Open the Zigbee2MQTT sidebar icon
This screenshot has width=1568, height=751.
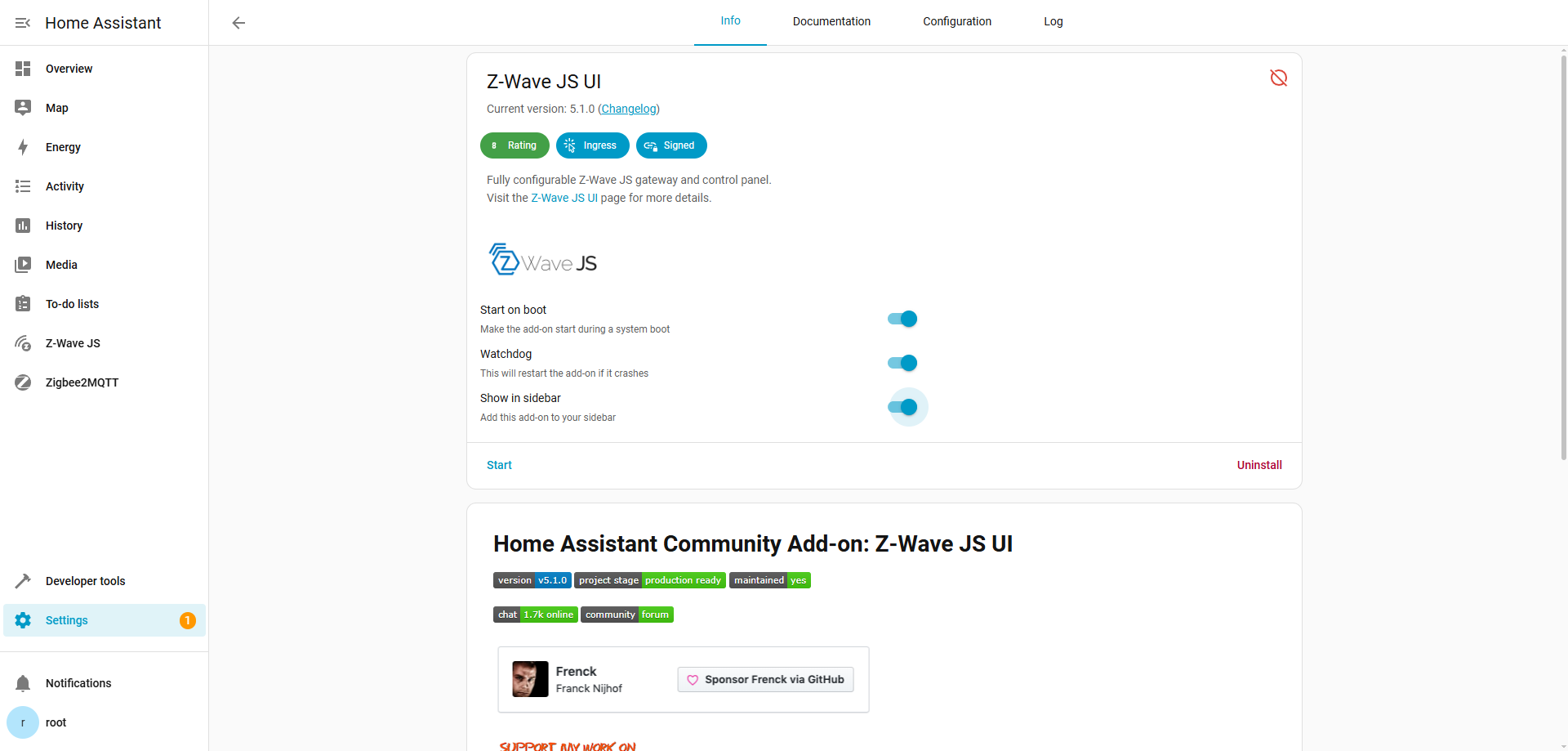click(23, 382)
